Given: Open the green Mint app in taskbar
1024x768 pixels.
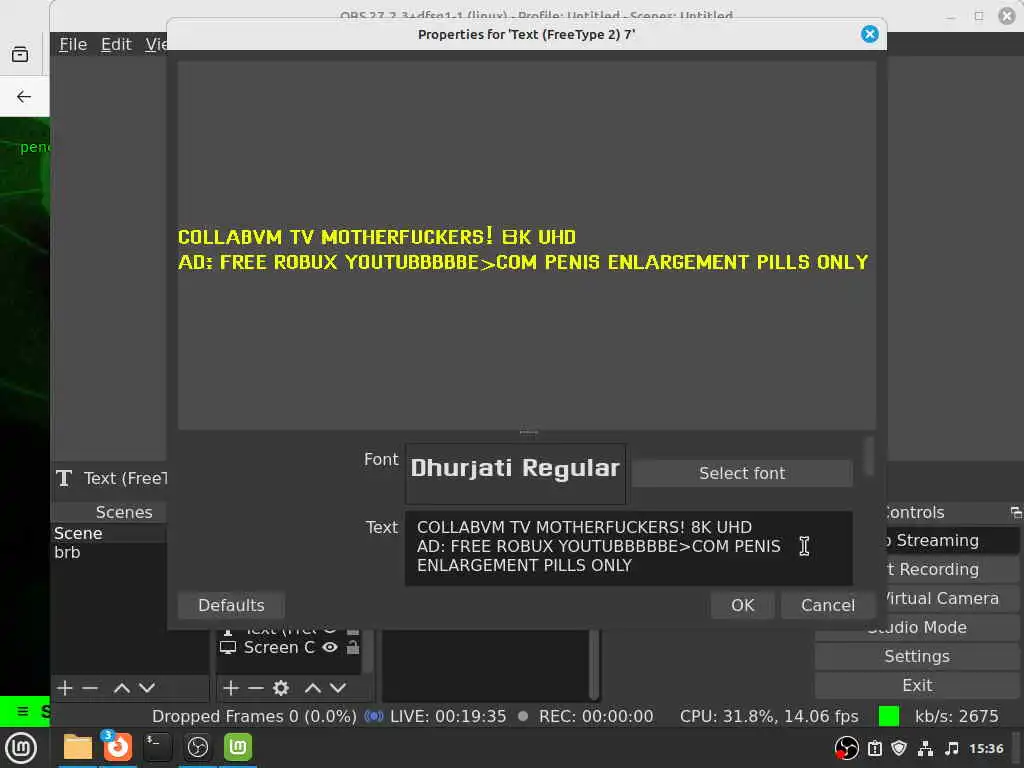Looking at the screenshot, I should coord(238,747).
